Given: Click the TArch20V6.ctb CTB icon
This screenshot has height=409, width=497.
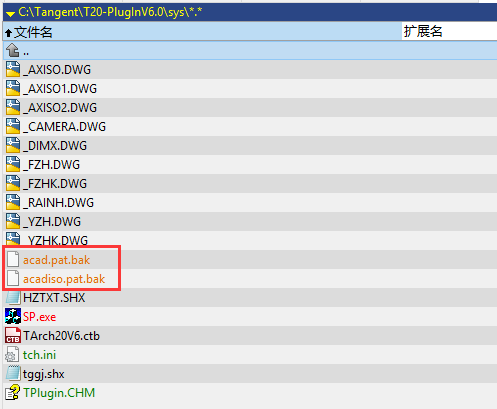Looking at the screenshot, I should 13,335.
